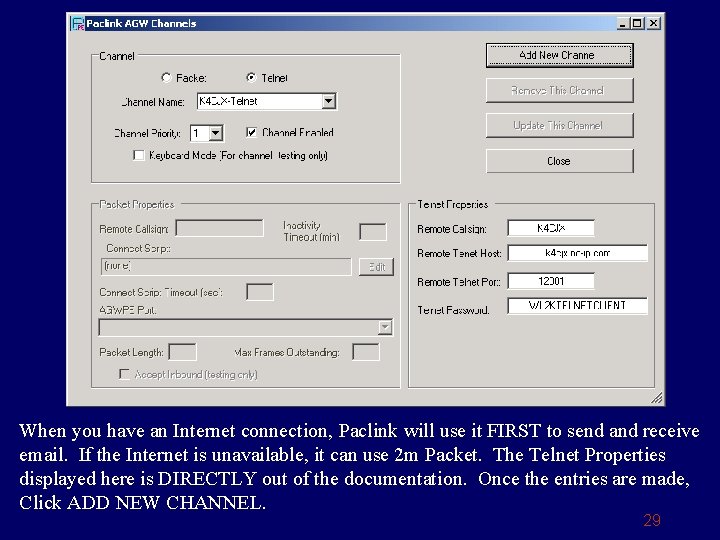The height and width of the screenshot is (540, 720).
Task: Click the window resize grip corner
Action: tap(657, 398)
